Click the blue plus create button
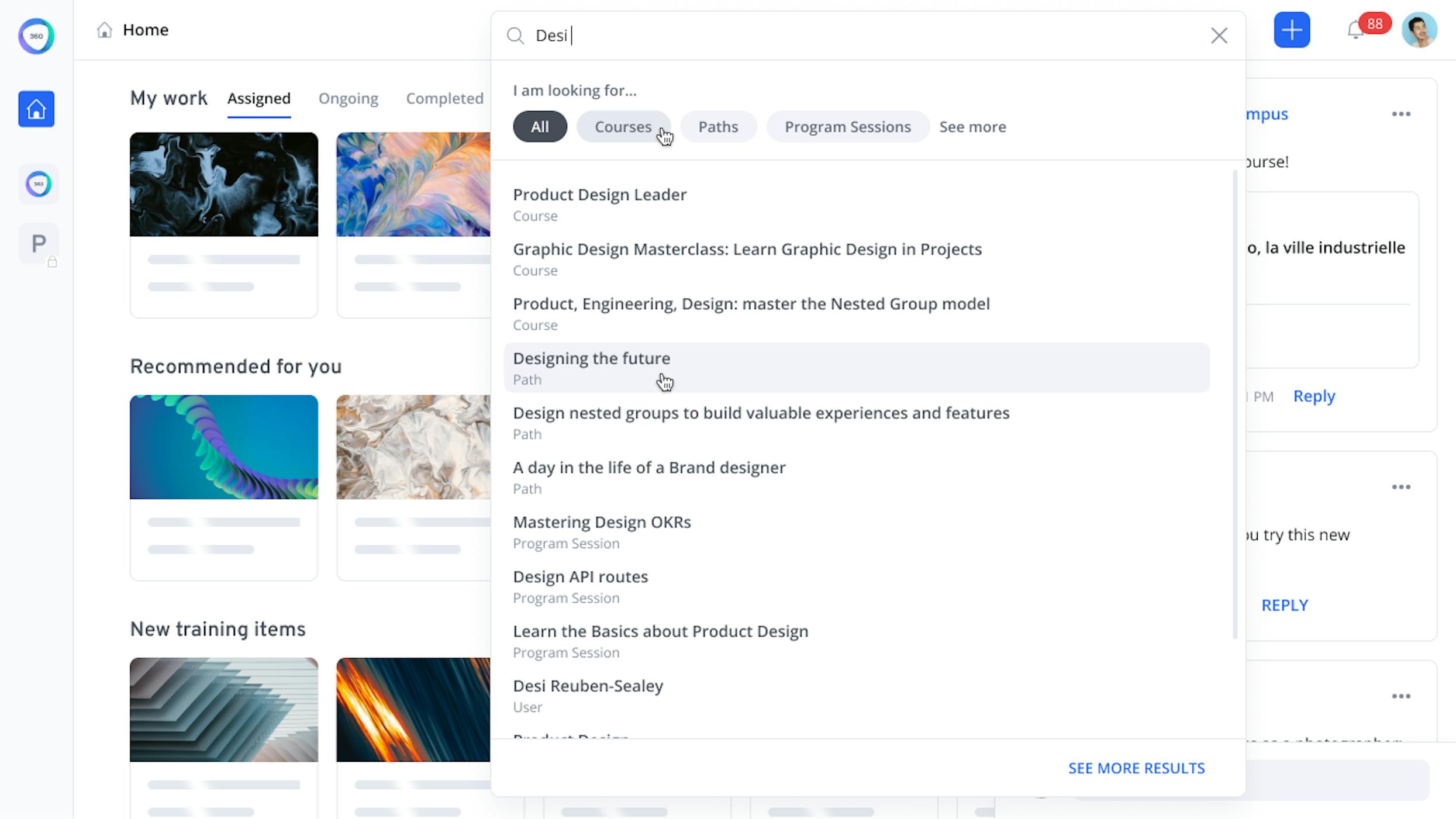The height and width of the screenshot is (819, 1456). click(x=1292, y=30)
